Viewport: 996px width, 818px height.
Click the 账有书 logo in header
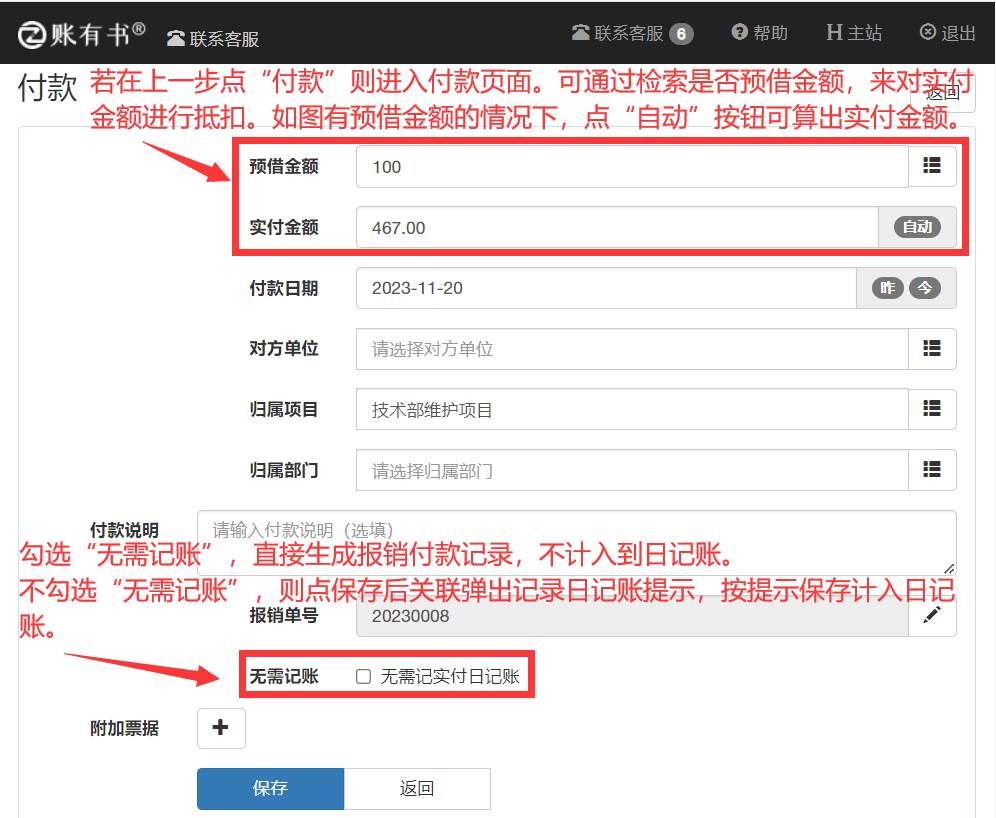(82, 34)
